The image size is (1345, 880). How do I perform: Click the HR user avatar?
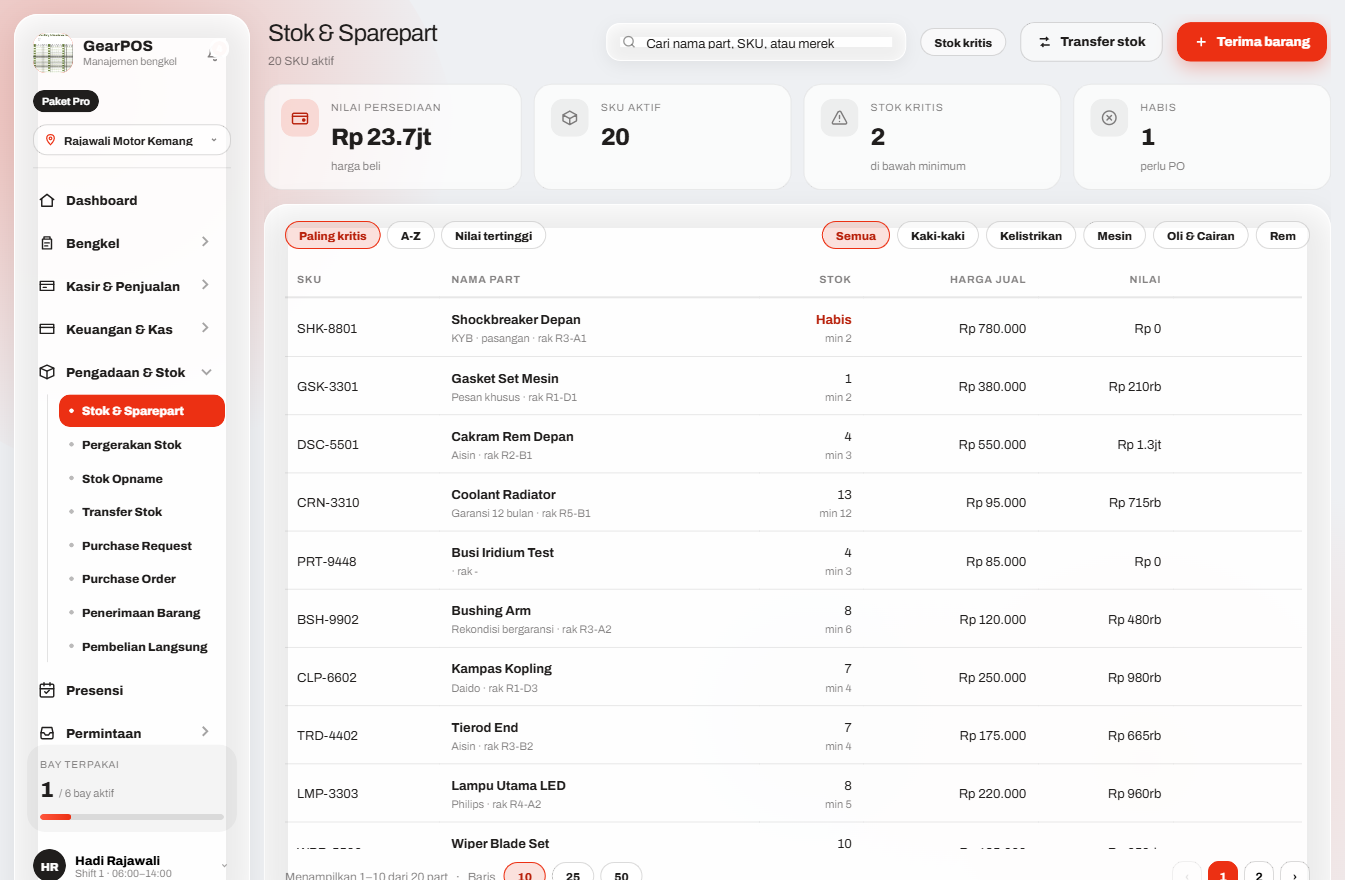(x=50, y=866)
